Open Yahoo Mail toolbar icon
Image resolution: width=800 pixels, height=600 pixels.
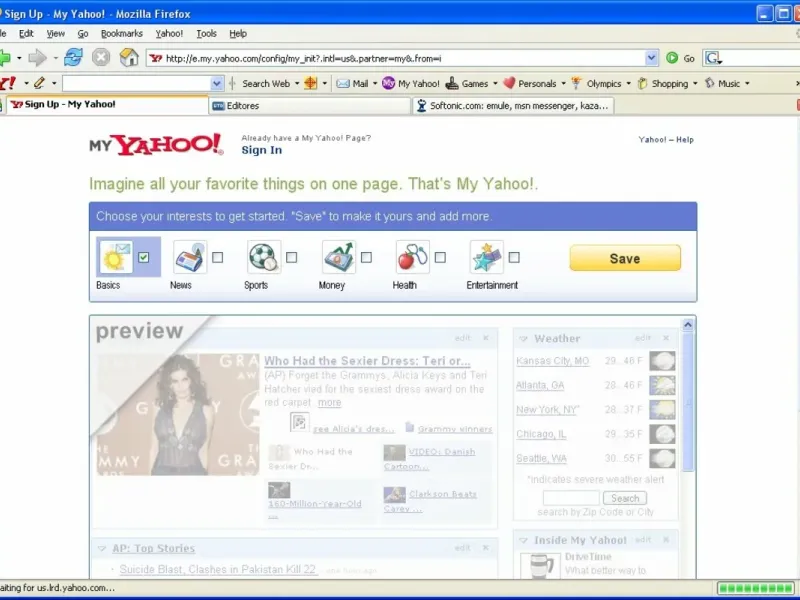pyautogui.click(x=343, y=83)
